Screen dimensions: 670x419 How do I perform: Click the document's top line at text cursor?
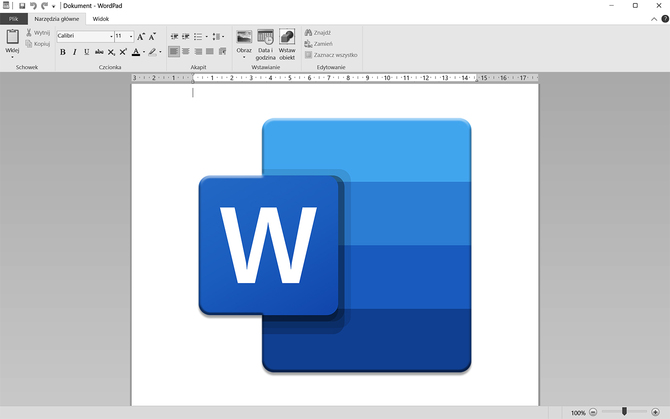pyautogui.click(x=193, y=92)
